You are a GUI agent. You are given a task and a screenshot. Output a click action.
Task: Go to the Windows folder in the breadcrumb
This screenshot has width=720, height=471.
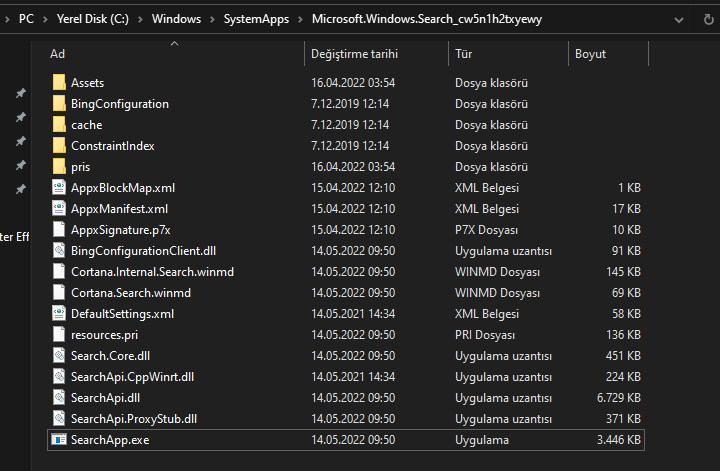(x=175, y=19)
